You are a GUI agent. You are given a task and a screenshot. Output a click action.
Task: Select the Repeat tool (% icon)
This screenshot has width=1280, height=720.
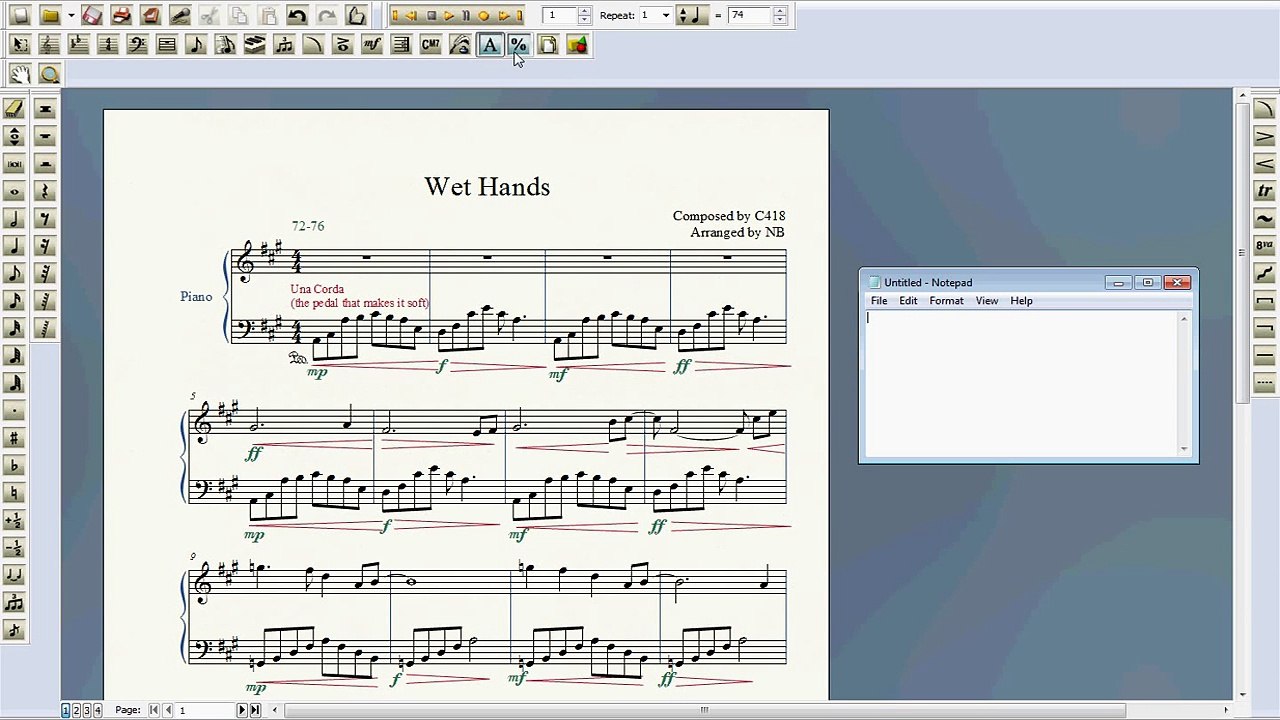tap(518, 45)
